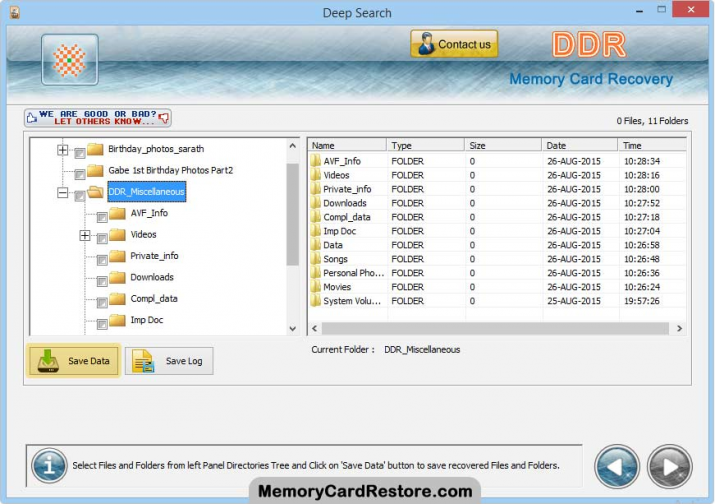
Task: Expand the Birthday_photos_sarath tree node
Action: coord(63,150)
